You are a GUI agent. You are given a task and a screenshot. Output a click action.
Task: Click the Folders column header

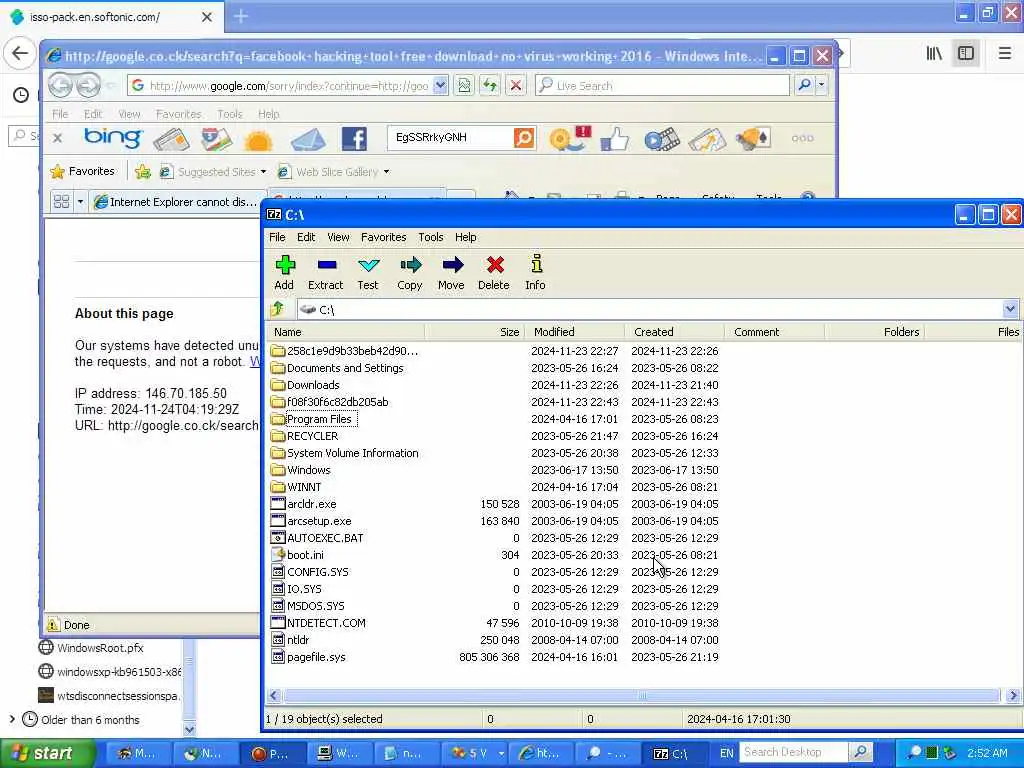coord(874,332)
